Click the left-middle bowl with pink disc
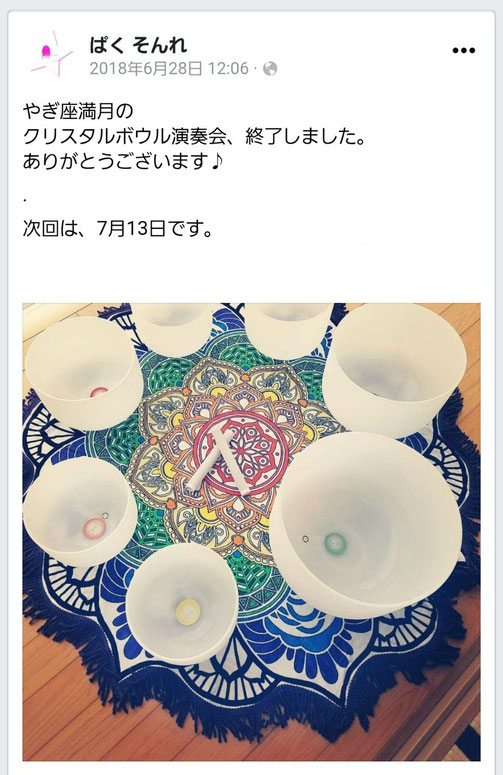This screenshot has height=775, width=503. pos(80,512)
